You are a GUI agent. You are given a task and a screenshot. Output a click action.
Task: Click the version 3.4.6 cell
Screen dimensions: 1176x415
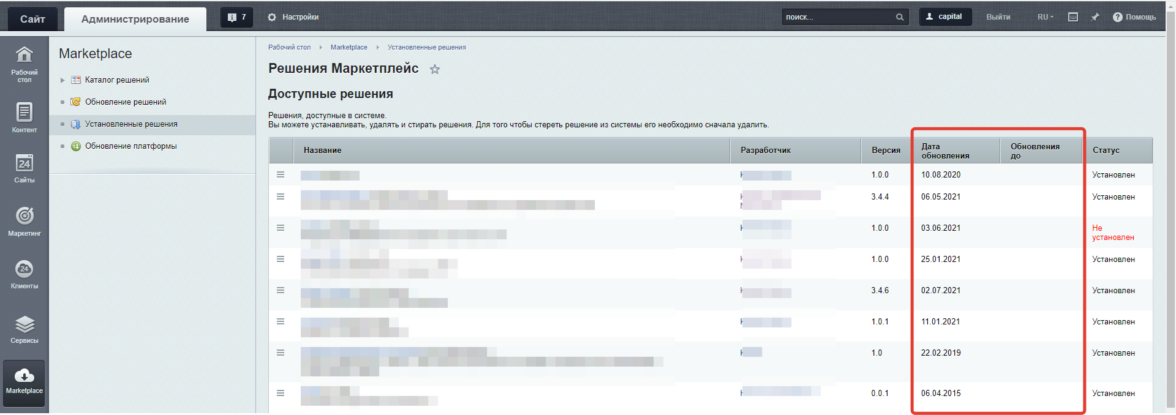[x=880, y=290]
